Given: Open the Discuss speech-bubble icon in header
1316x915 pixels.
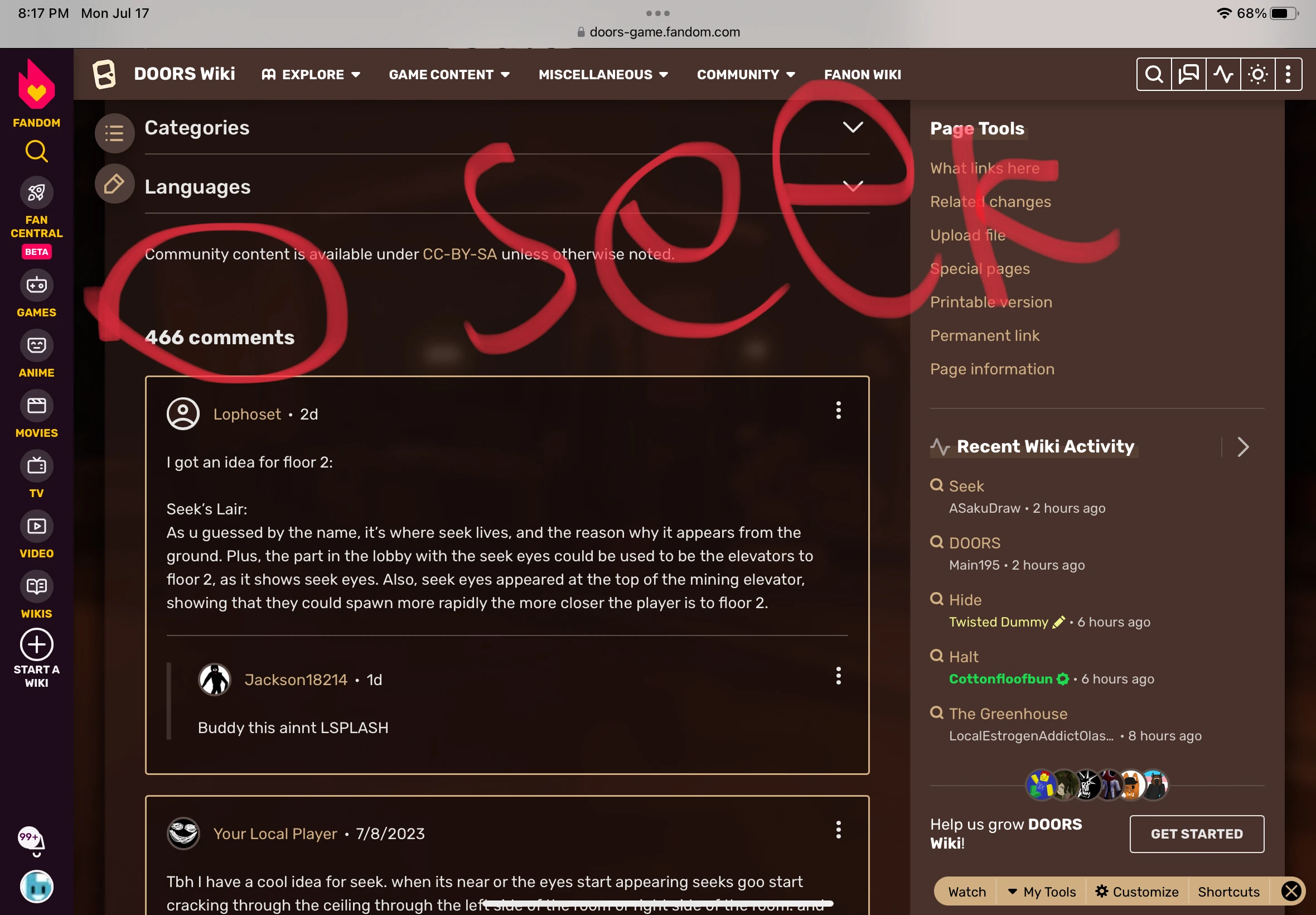Looking at the screenshot, I should pyautogui.click(x=1188, y=75).
